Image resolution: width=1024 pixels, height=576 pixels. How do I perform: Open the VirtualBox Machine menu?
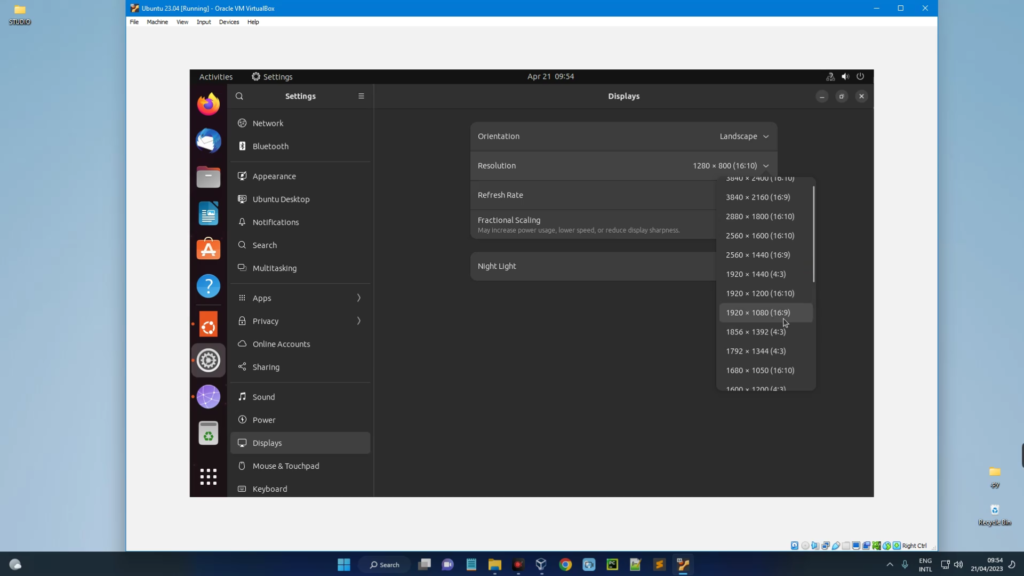157,22
